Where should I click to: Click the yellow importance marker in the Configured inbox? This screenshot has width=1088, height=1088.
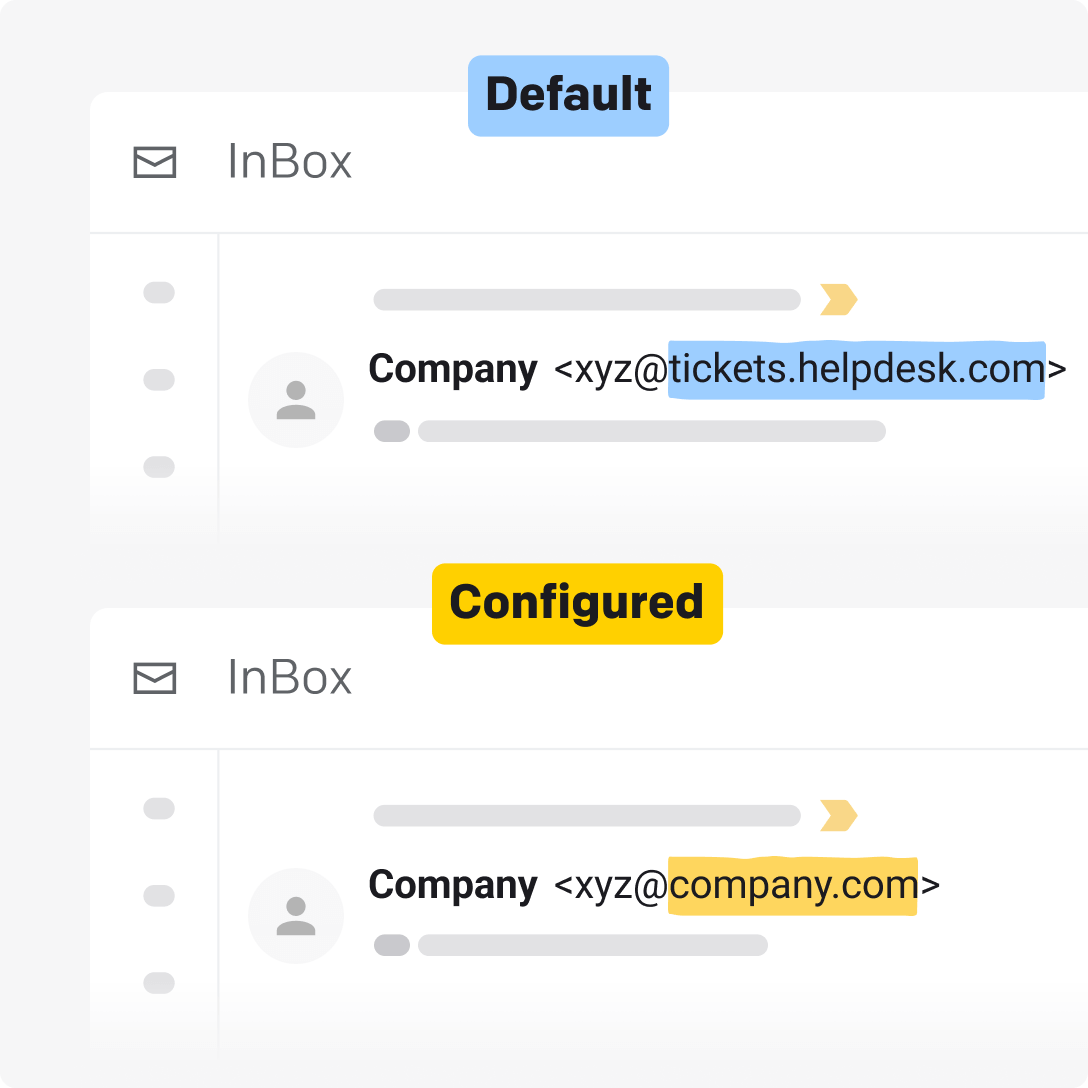click(838, 815)
